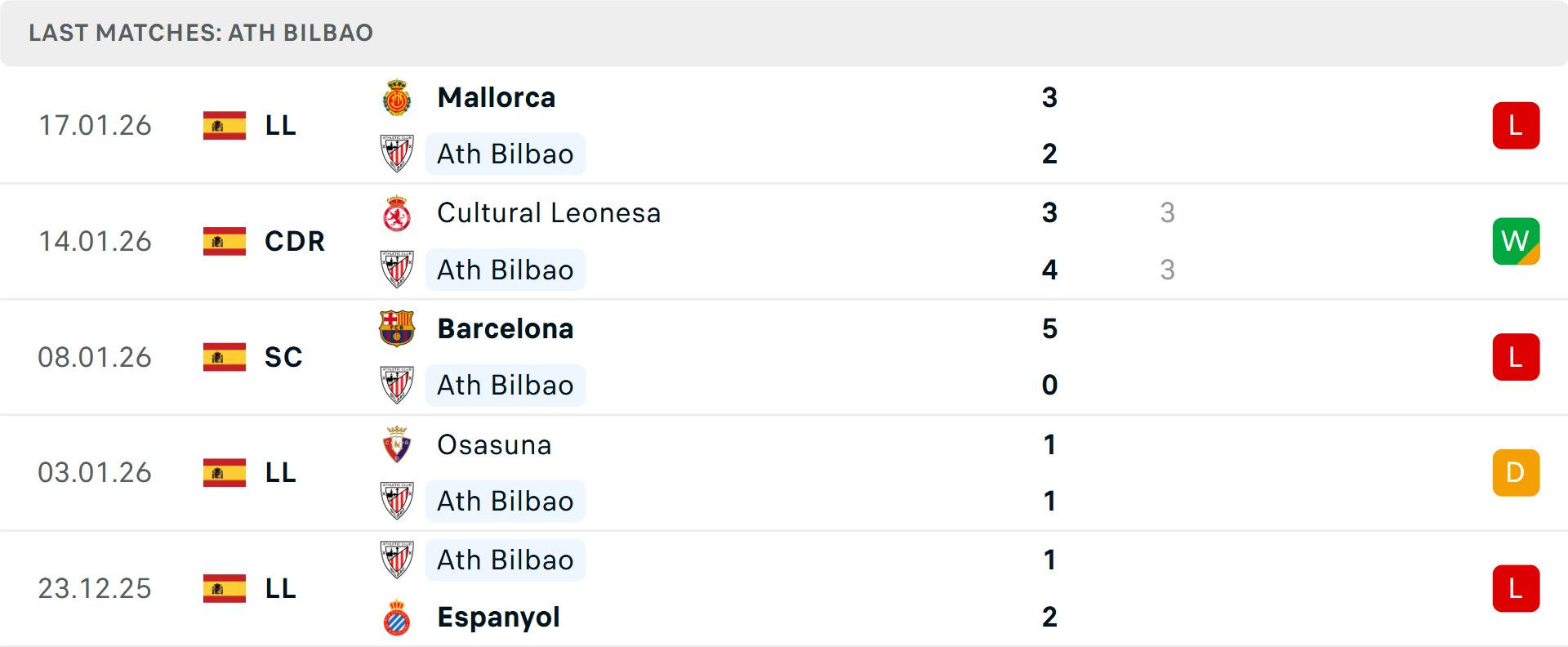Select the Ath Bilbao crest beside Mallorca match

398,153
